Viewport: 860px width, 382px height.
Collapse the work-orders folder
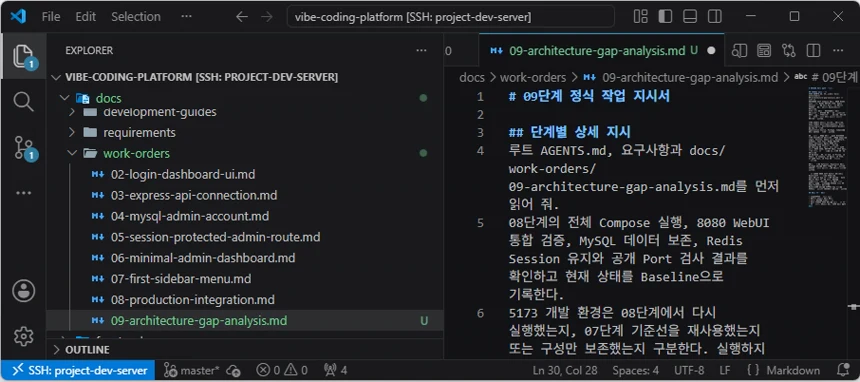tap(71, 153)
